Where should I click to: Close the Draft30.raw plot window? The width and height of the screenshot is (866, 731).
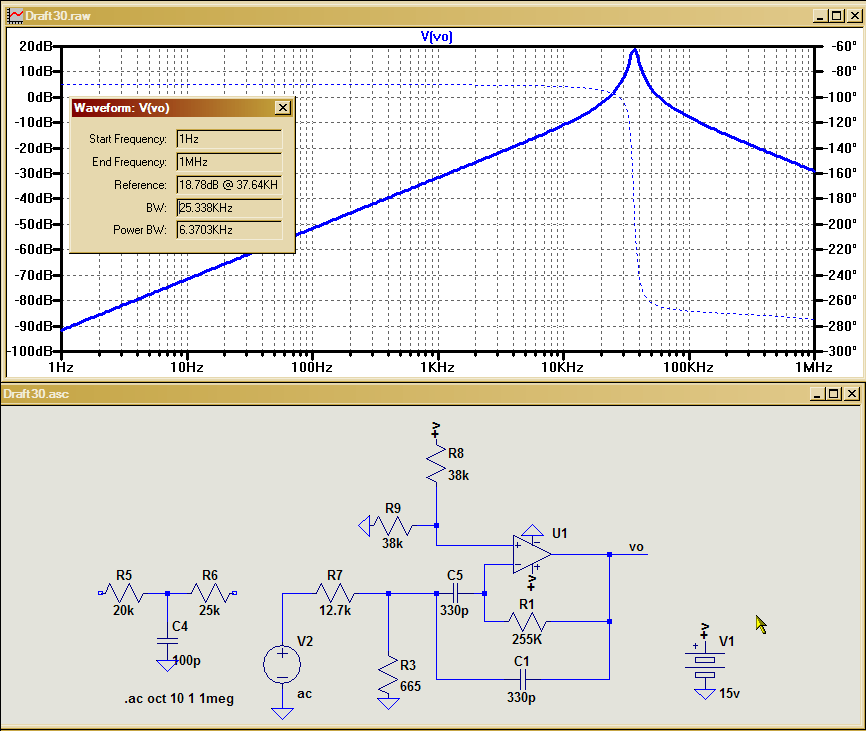coord(854,16)
